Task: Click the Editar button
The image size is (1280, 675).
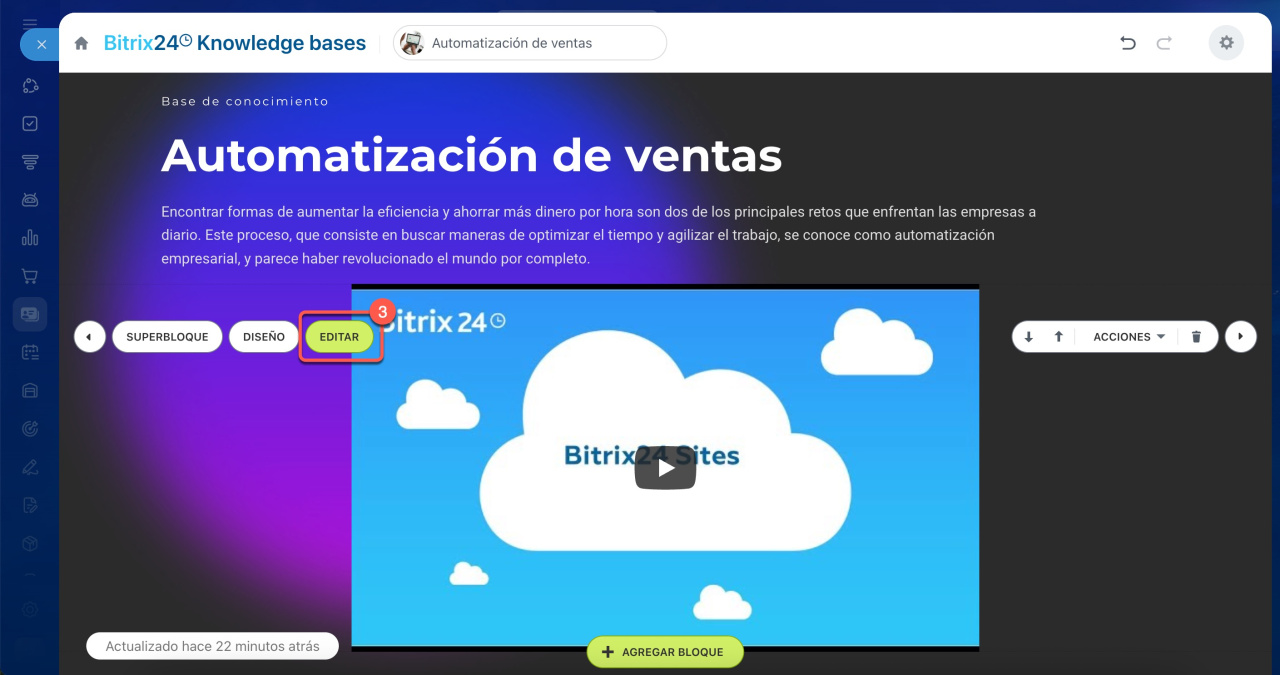Action: tap(339, 337)
